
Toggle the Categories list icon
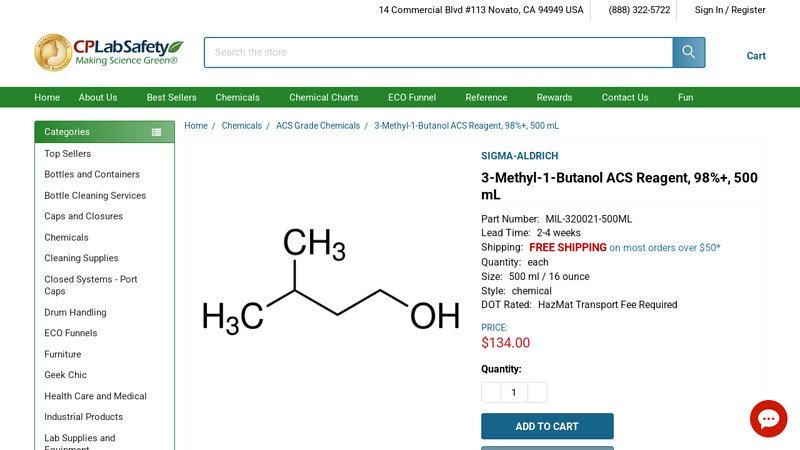click(156, 132)
